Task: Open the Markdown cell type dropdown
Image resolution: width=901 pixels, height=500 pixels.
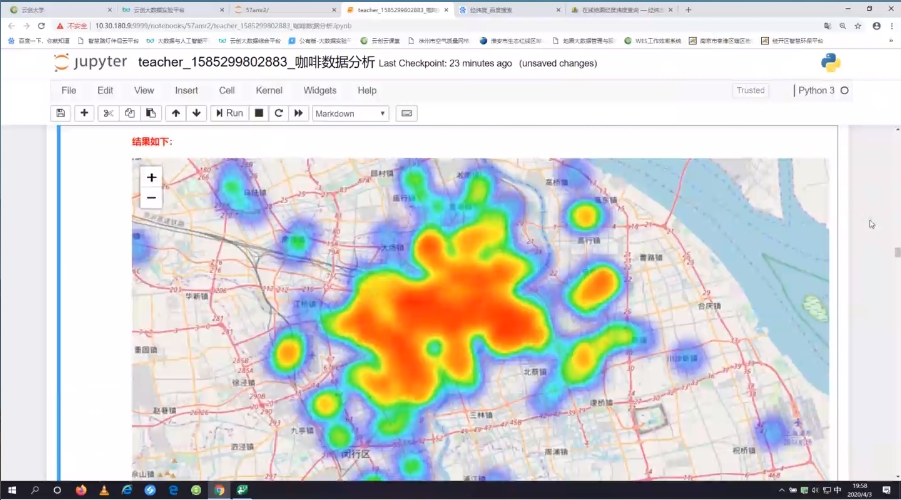Action: point(350,113)
